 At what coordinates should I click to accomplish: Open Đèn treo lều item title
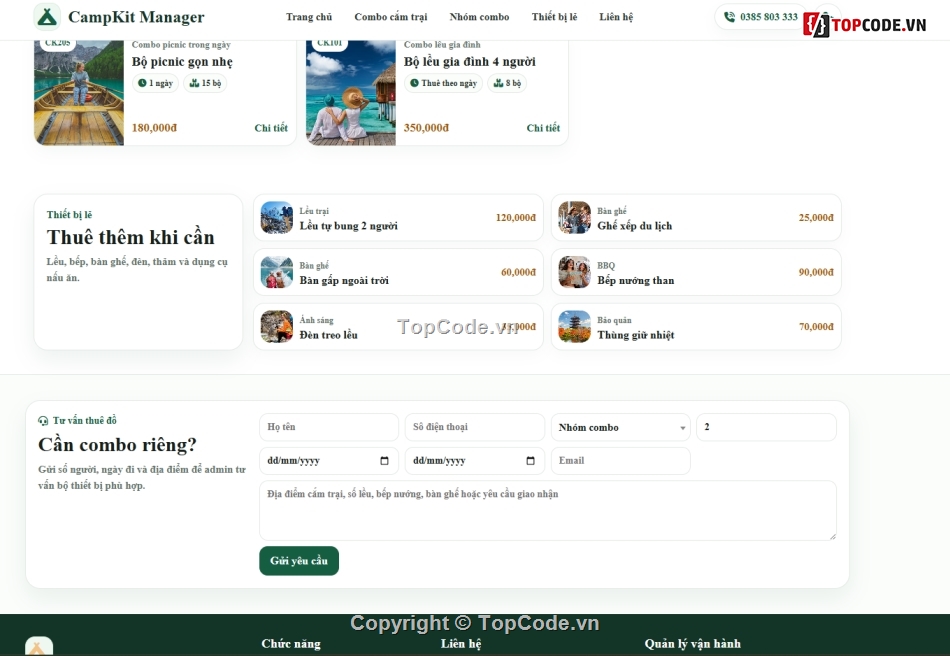(328, 335)
